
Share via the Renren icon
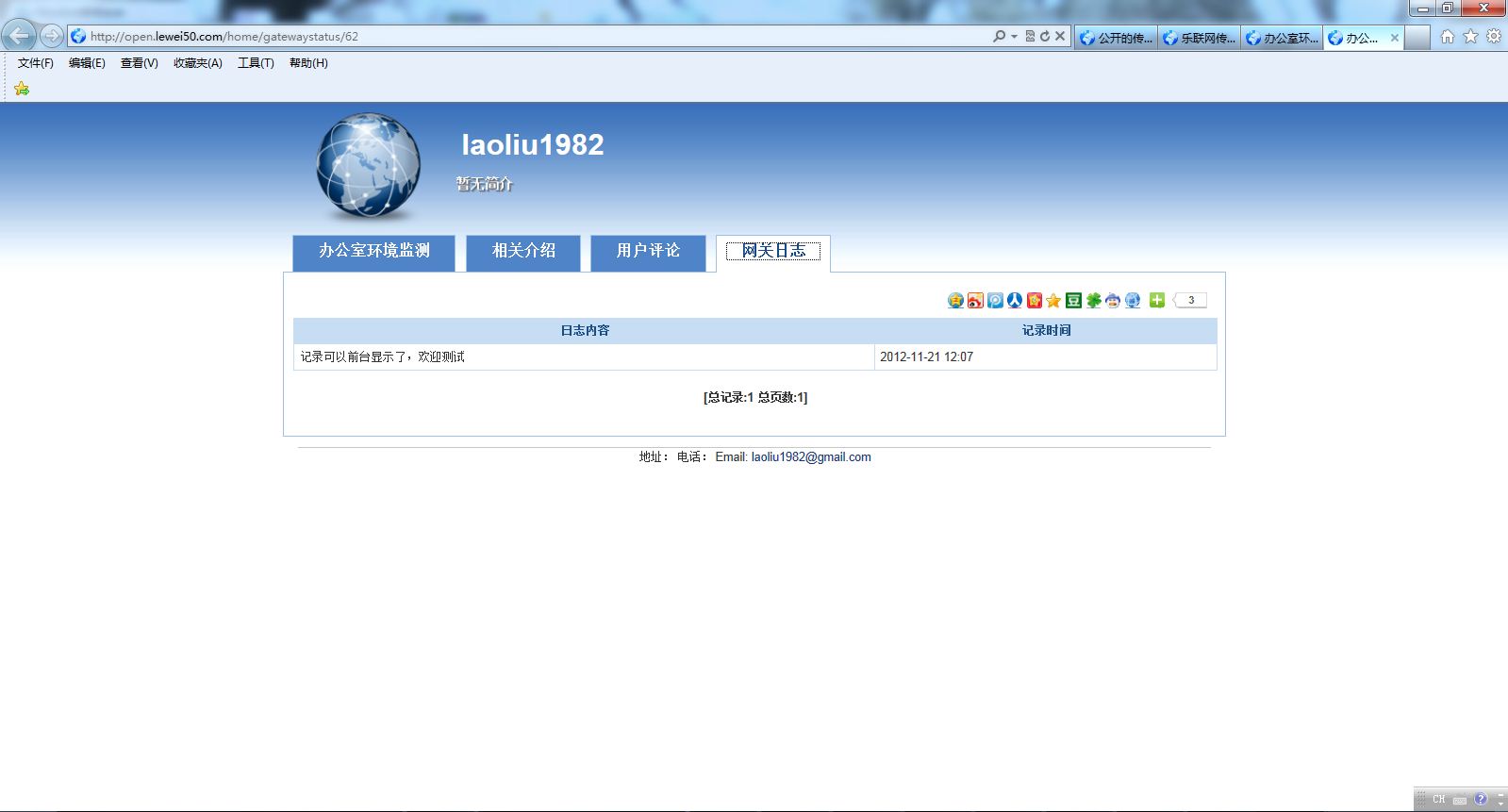[x=1015, y=301]
